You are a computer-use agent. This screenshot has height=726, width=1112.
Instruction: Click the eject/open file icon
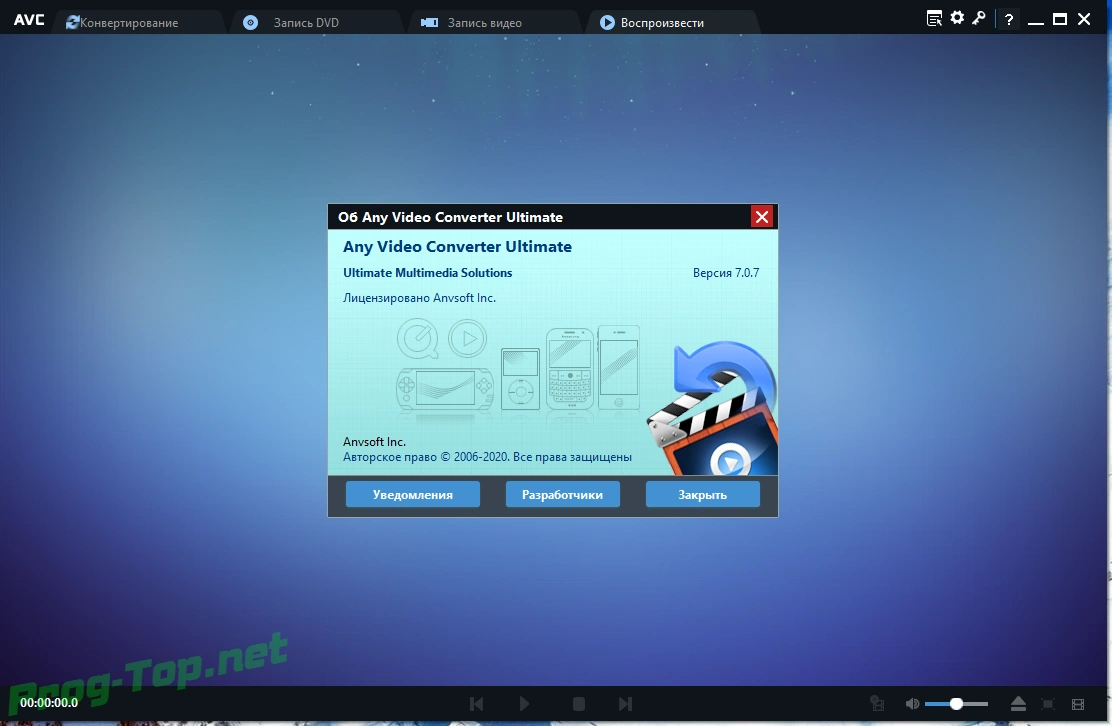click(1018, 704)
